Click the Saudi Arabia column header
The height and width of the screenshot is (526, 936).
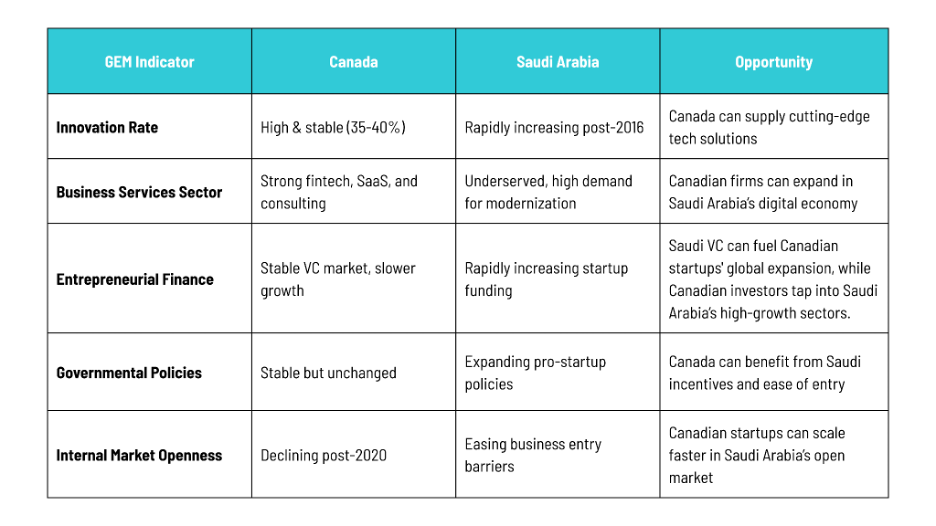click(558, 62)
